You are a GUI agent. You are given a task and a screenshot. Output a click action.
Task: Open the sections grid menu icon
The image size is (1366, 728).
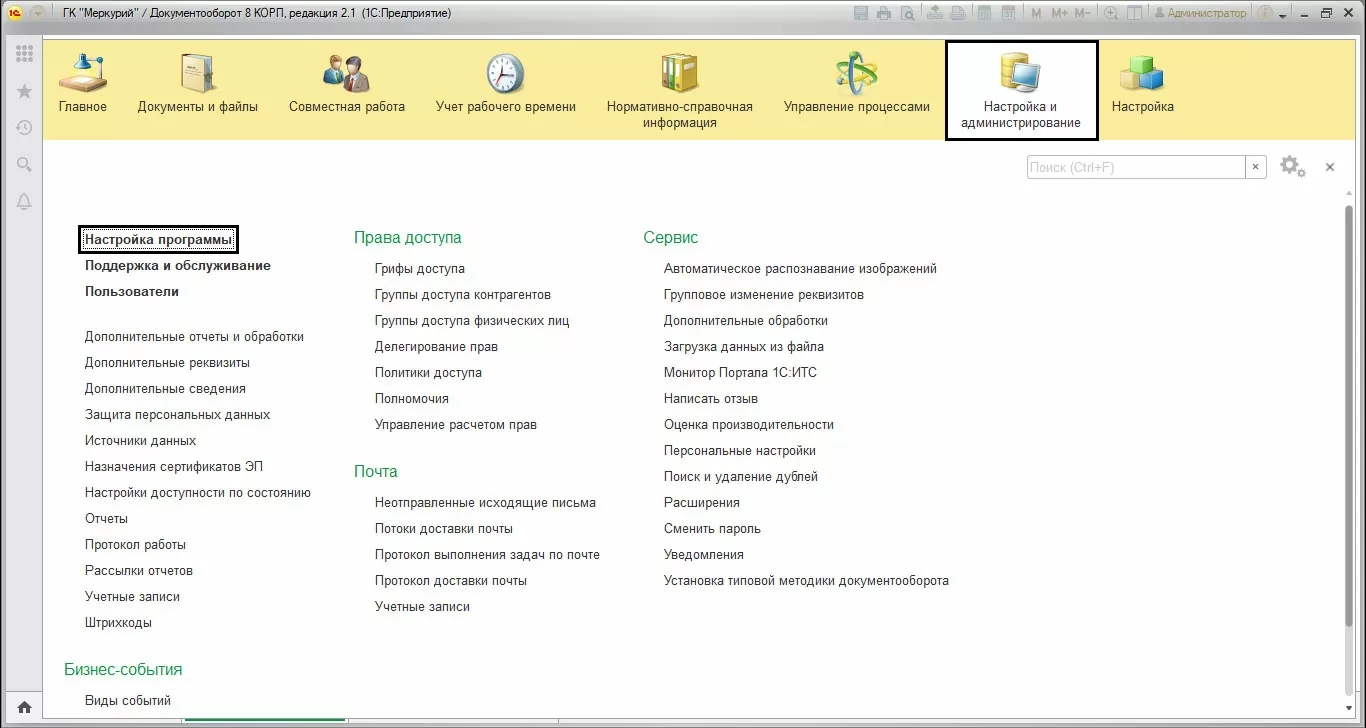pos(24,54)
